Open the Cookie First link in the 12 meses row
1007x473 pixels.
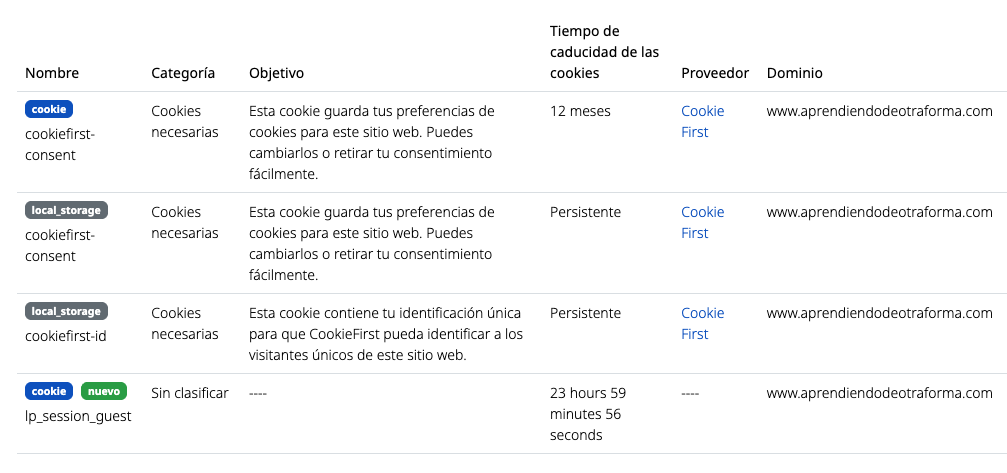coord(702,121)
